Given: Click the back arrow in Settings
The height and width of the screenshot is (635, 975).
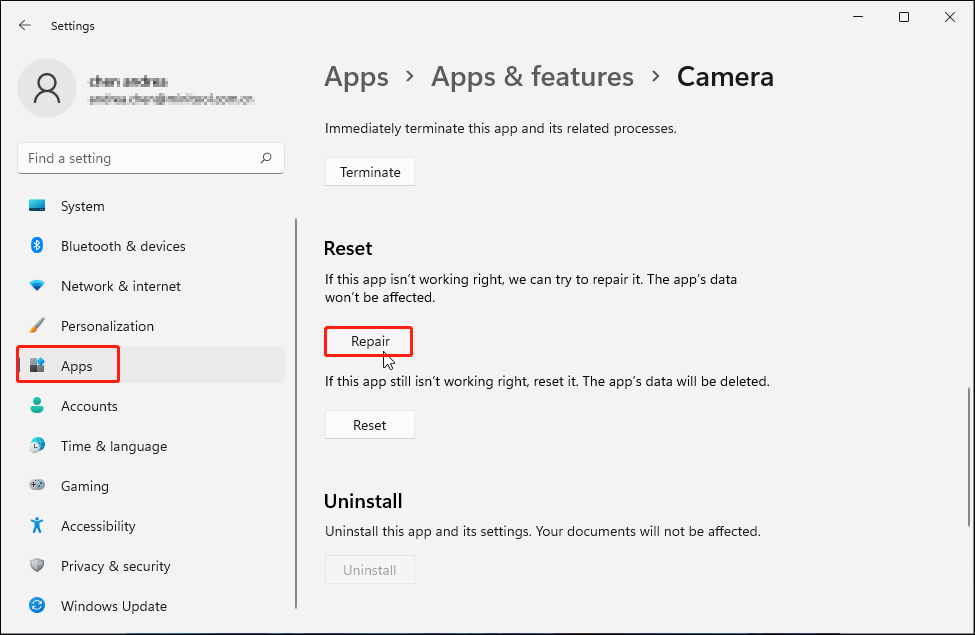Looking at the screenshot, I should point(25,25).
